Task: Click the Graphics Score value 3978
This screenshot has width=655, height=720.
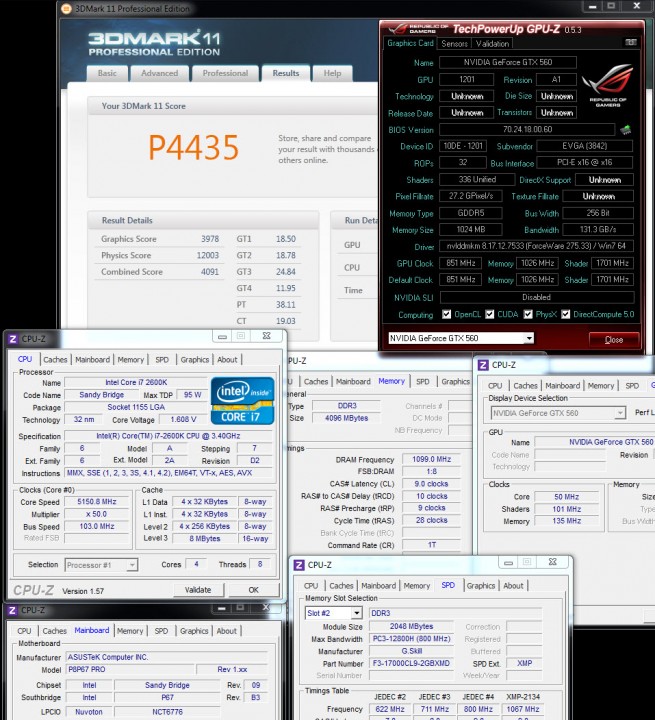Action: coord(210,239)
